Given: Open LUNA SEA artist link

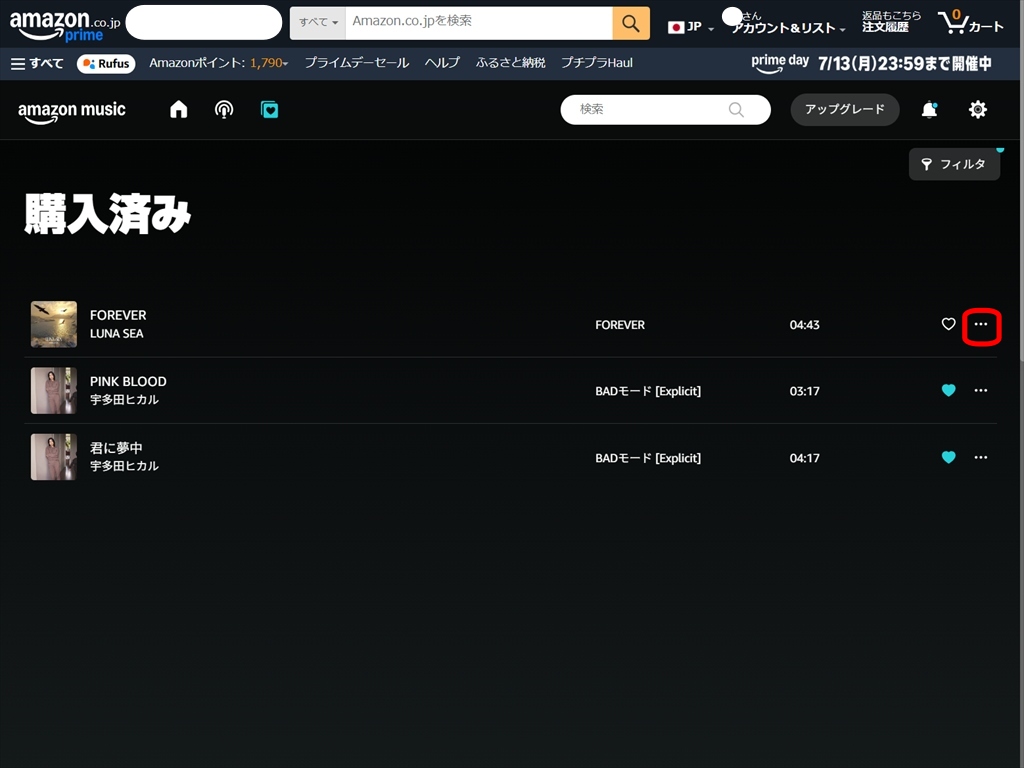Looking at the screenshot, I should point(116,334).
